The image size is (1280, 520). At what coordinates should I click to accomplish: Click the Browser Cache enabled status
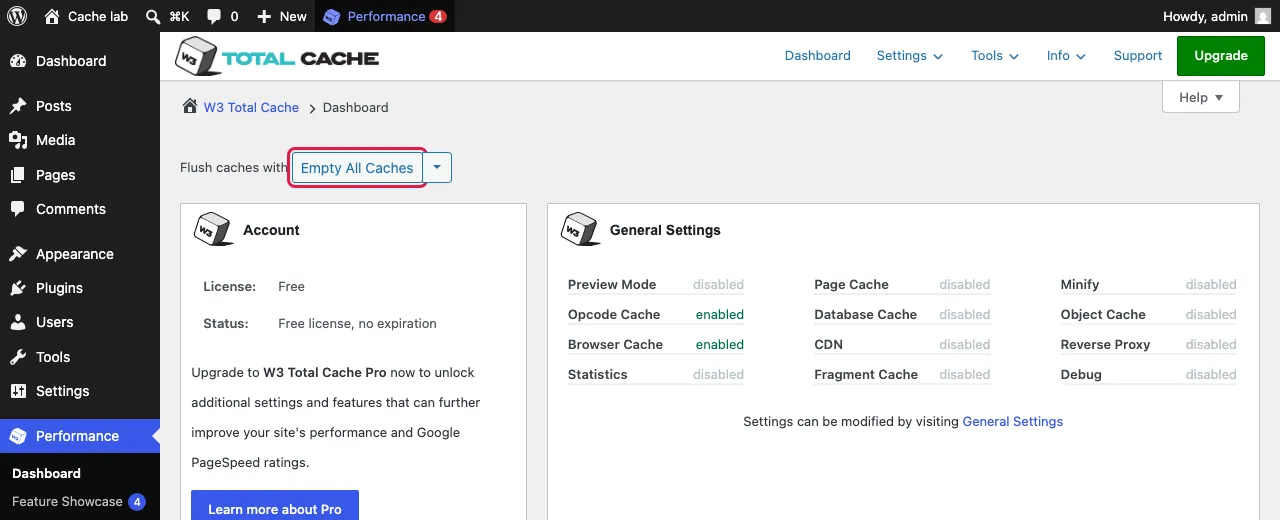720,344
